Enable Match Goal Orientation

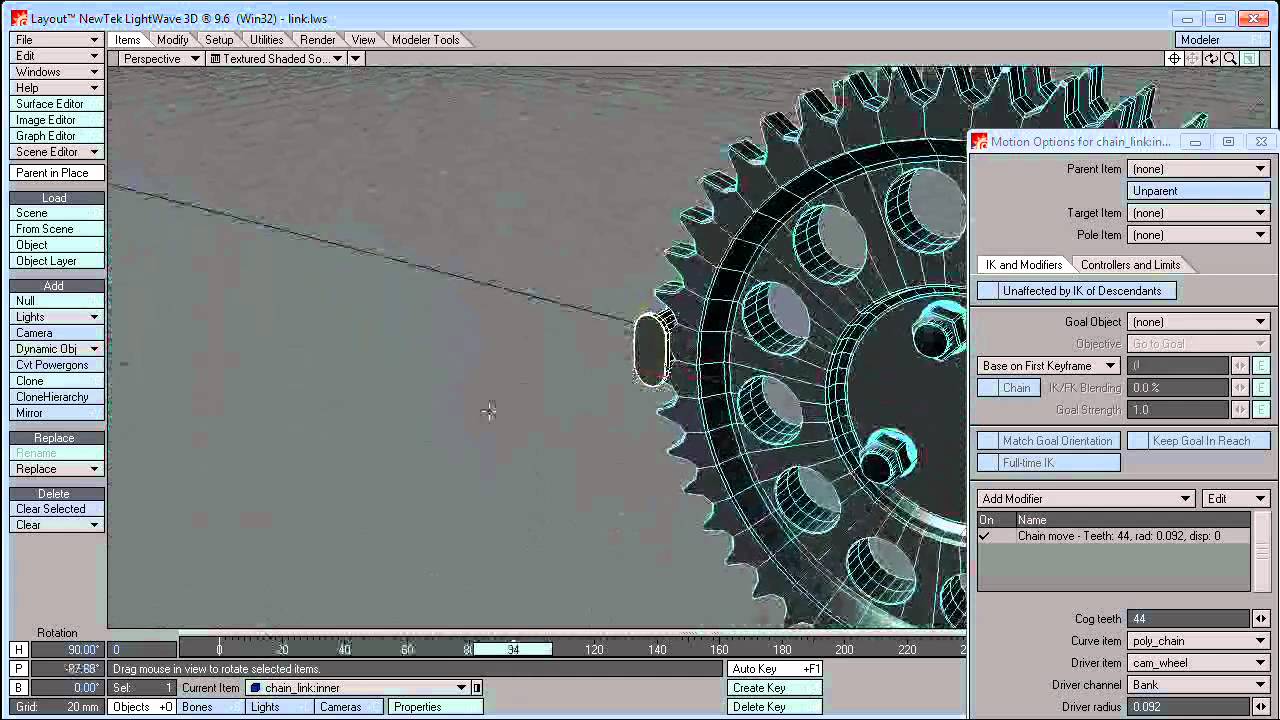pos(1048,441)
